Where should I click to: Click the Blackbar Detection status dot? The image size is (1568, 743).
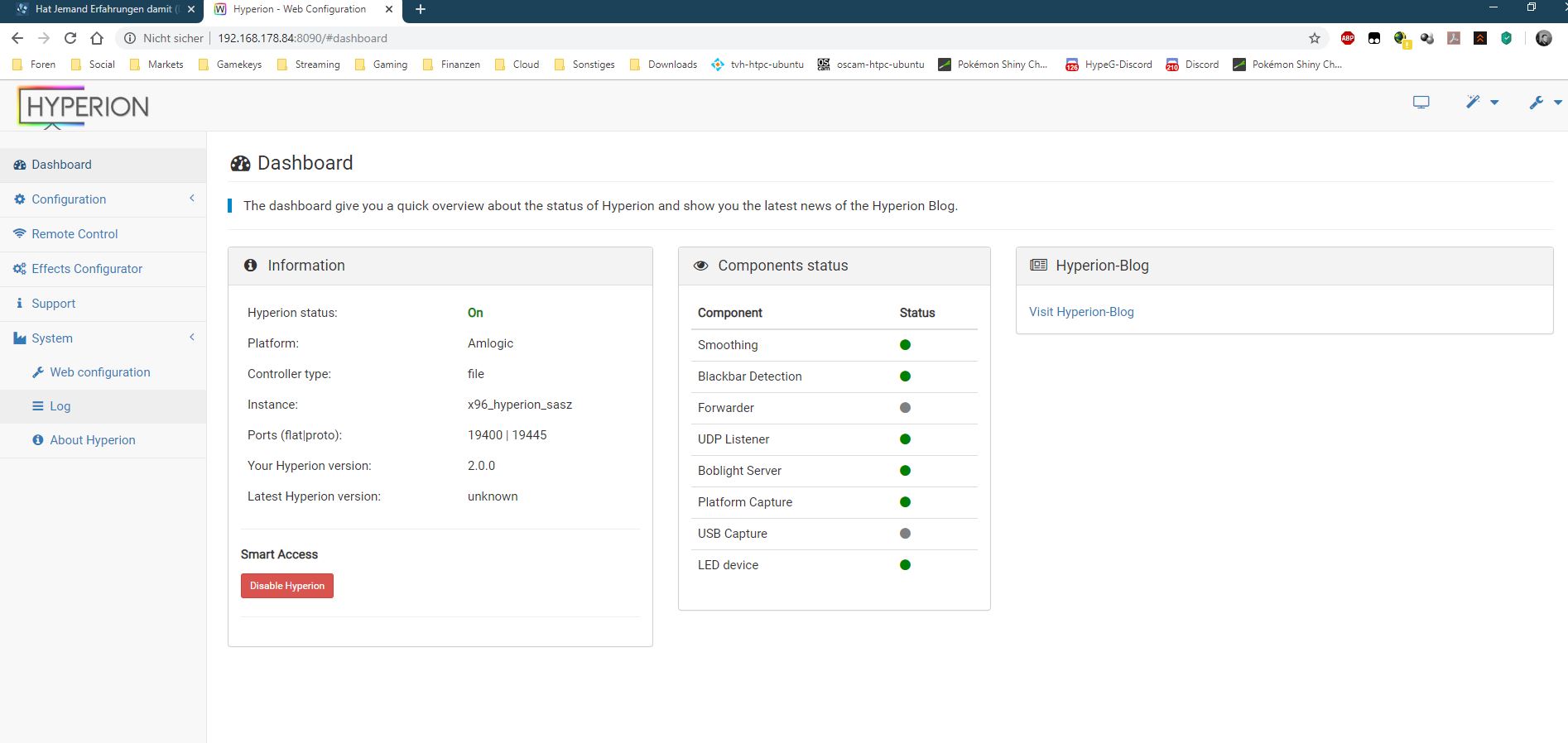tap(905, 376)
